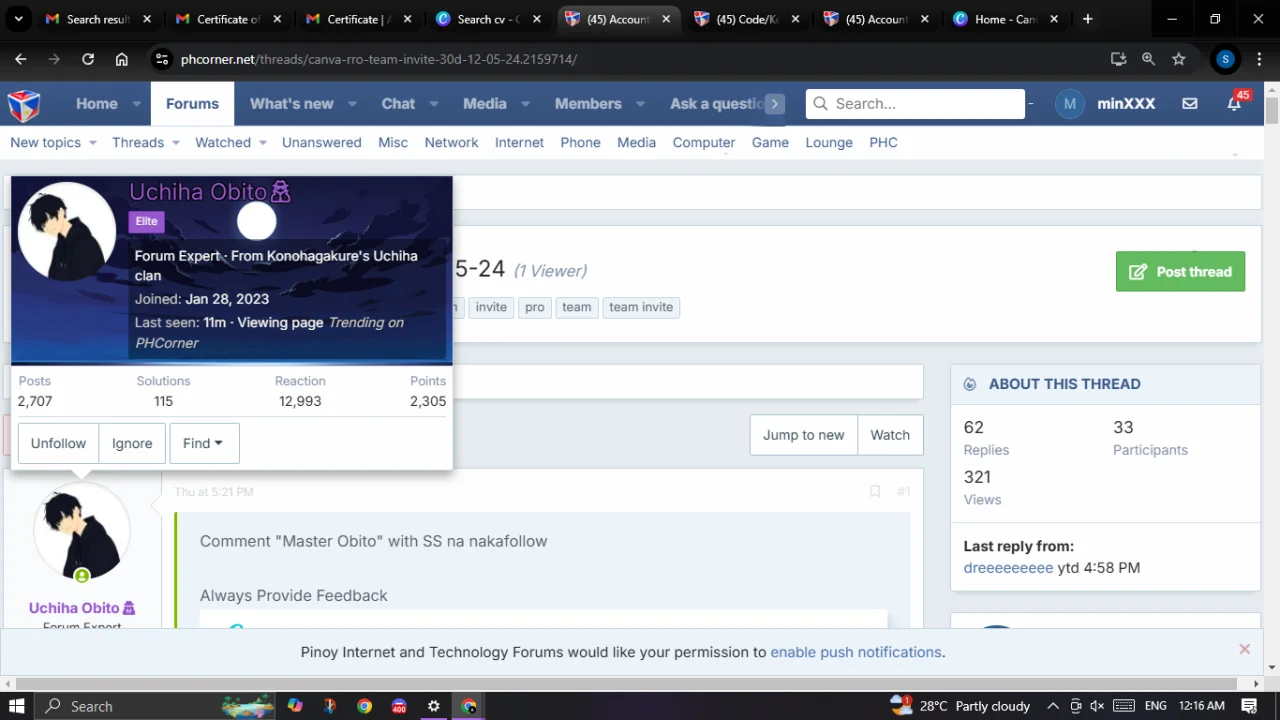Screen dimensions: 1280x720
Task: Open the Lounge sub-nav item
Action: [x=829, y=143]
